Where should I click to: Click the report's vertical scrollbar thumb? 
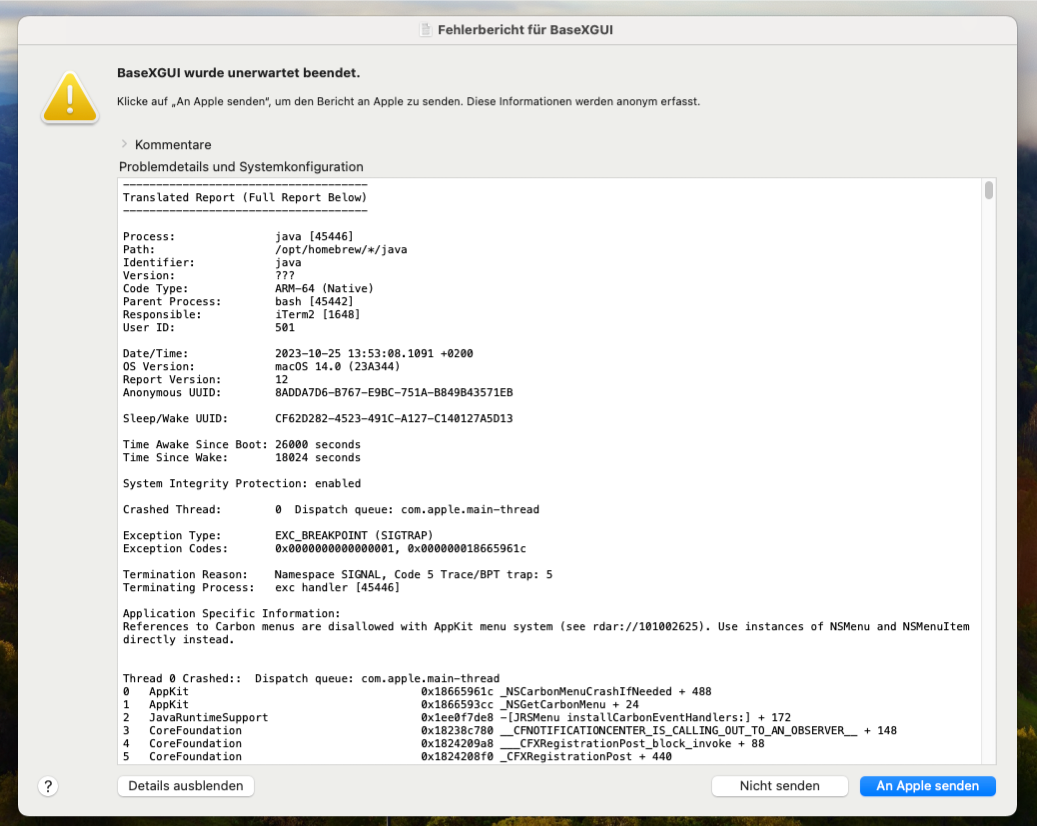click(x=989, y=190)
